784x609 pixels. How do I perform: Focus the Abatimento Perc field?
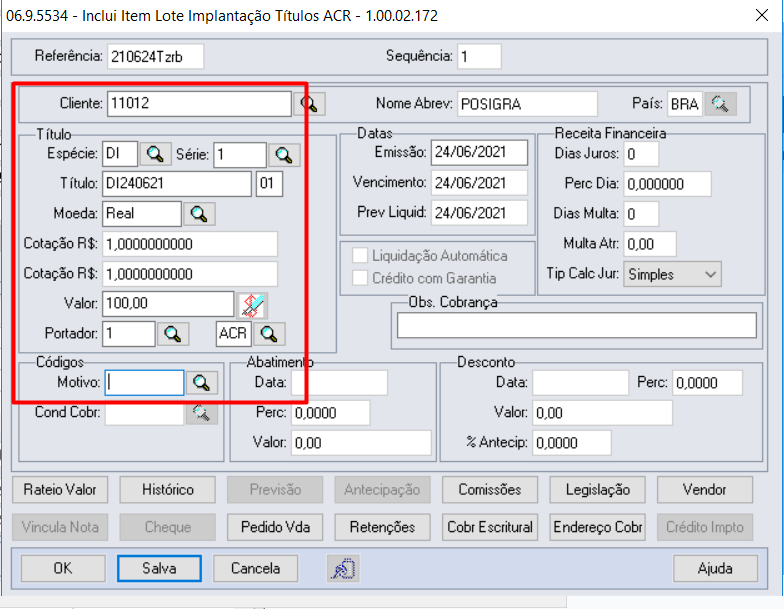click(x=330, y=413)
